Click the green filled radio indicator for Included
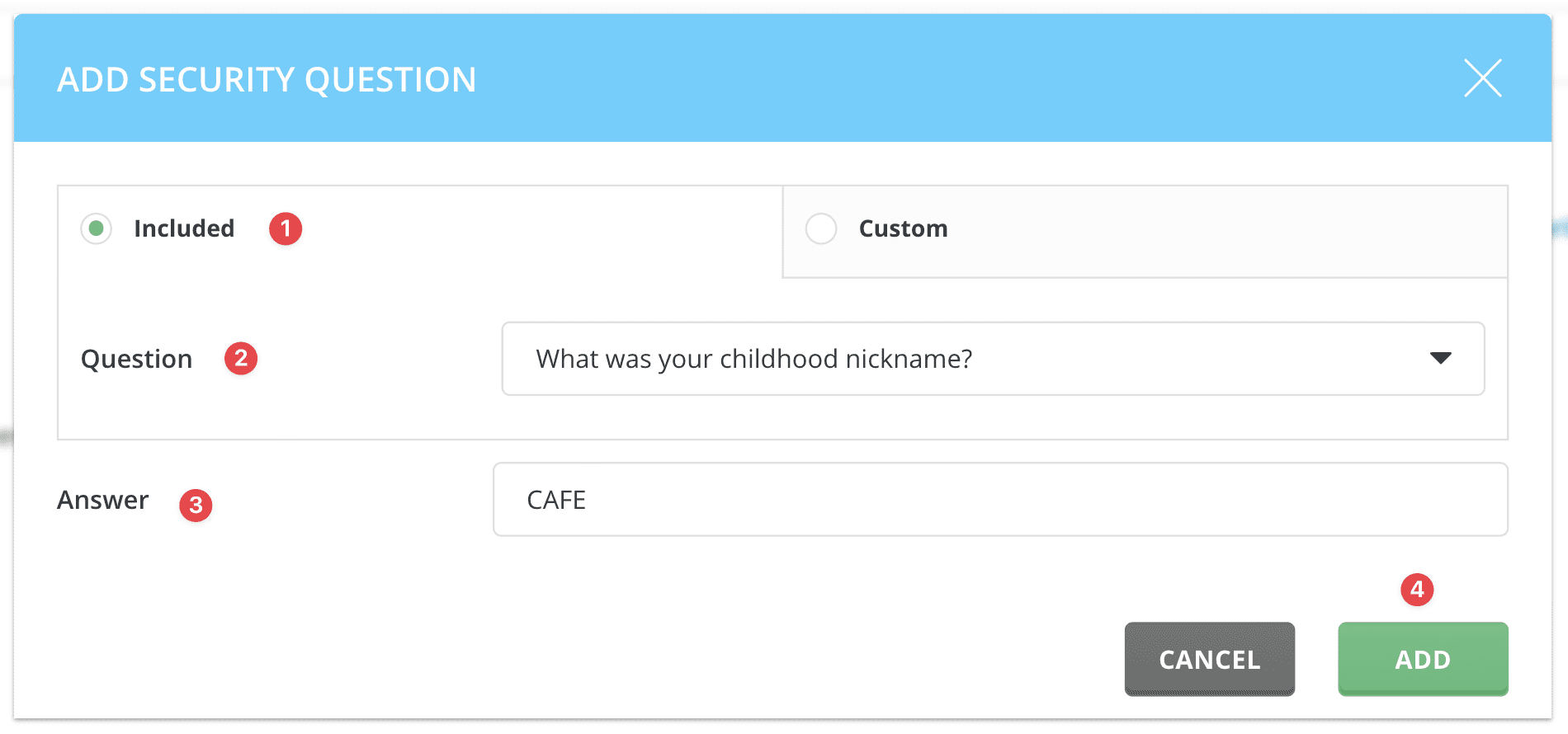Screen dimensions: 1568x734 click(x=96, y=228)
